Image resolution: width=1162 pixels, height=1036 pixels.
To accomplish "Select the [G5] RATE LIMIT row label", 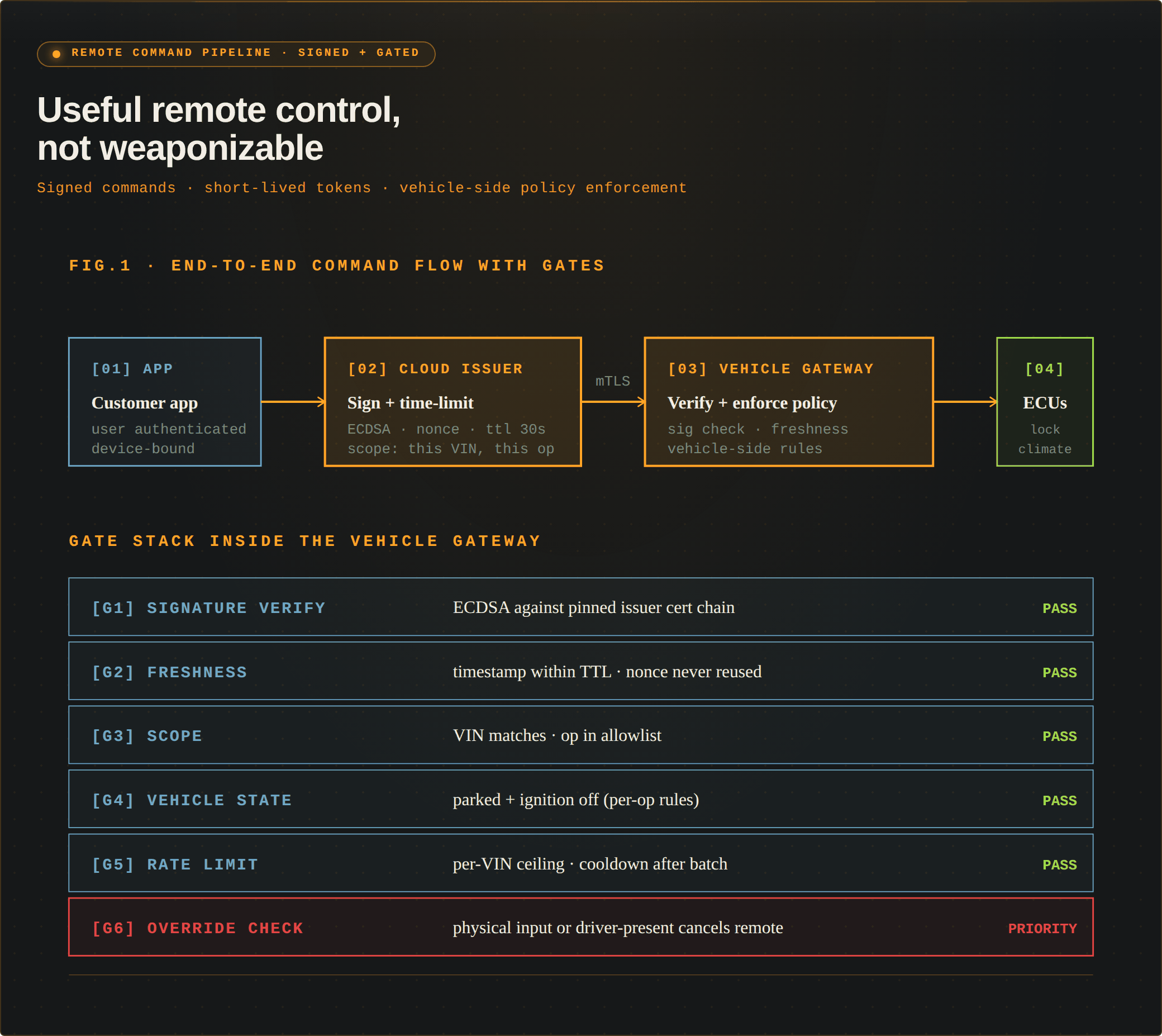I will tap(175, 864).
